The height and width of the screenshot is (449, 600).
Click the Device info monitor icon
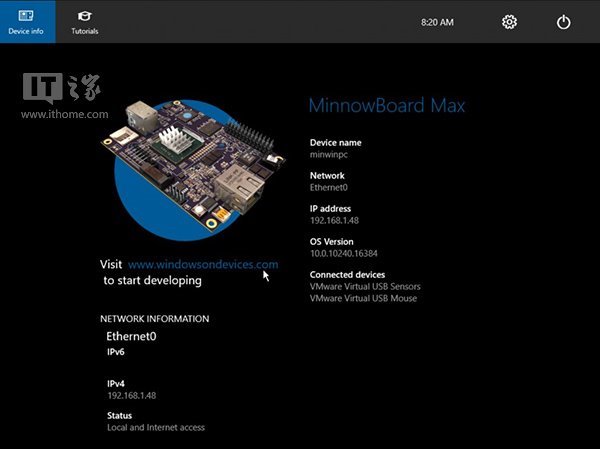tap(25, 16)
